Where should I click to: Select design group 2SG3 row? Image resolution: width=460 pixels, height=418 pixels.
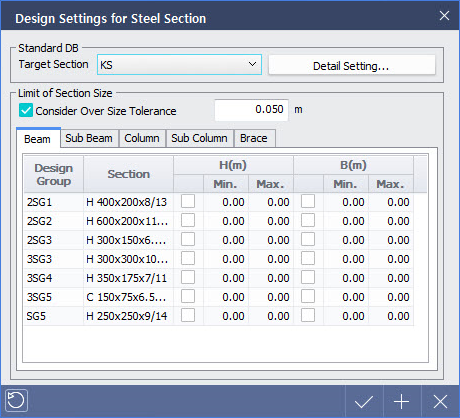point(54,240)
